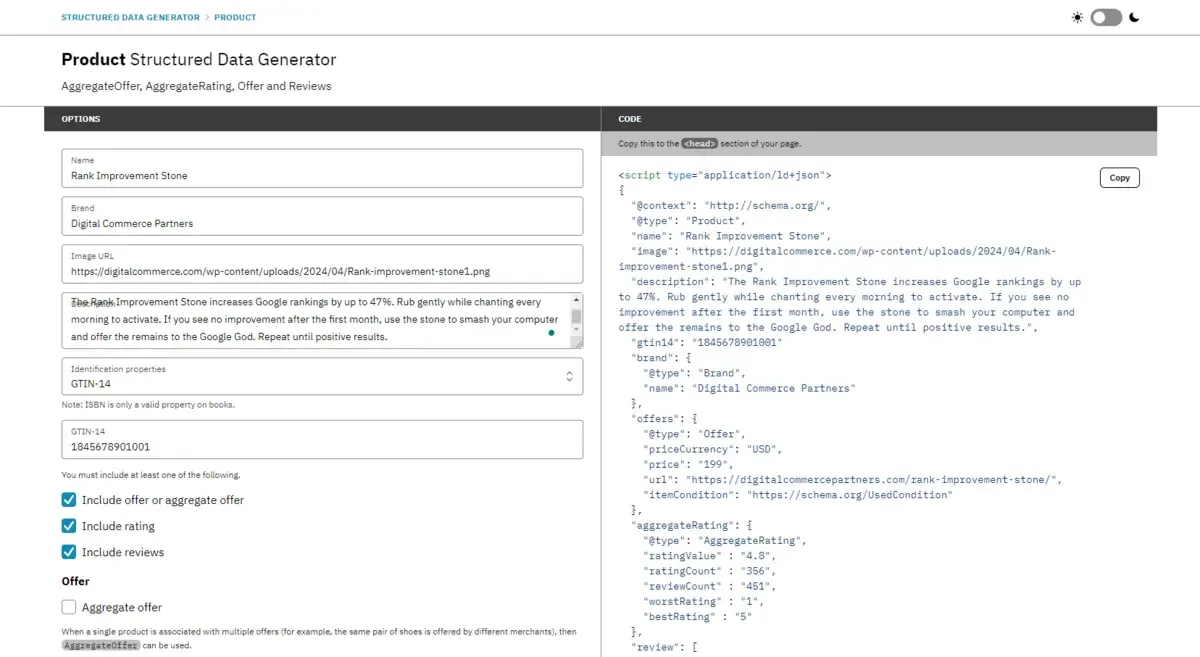Switch to light mode using the sun icon
1200x657 pixels.
coord(1076,17)
